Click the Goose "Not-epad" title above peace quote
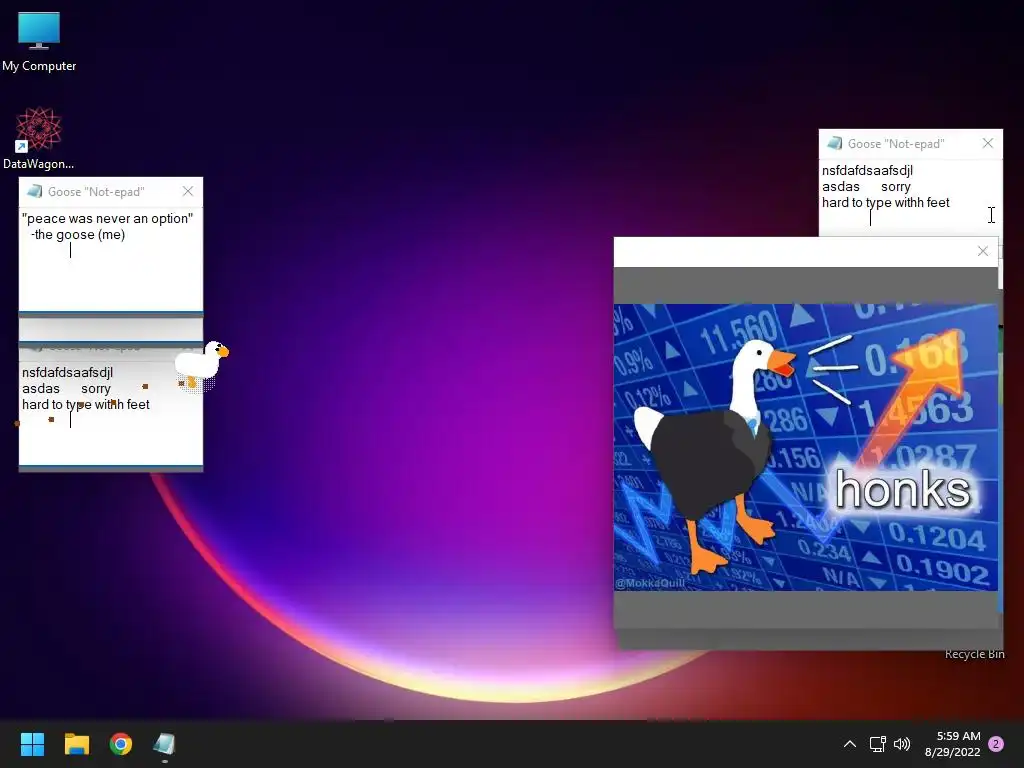Image resolution: width=1024 pixels, height=768 pixels. pos(96,191)
